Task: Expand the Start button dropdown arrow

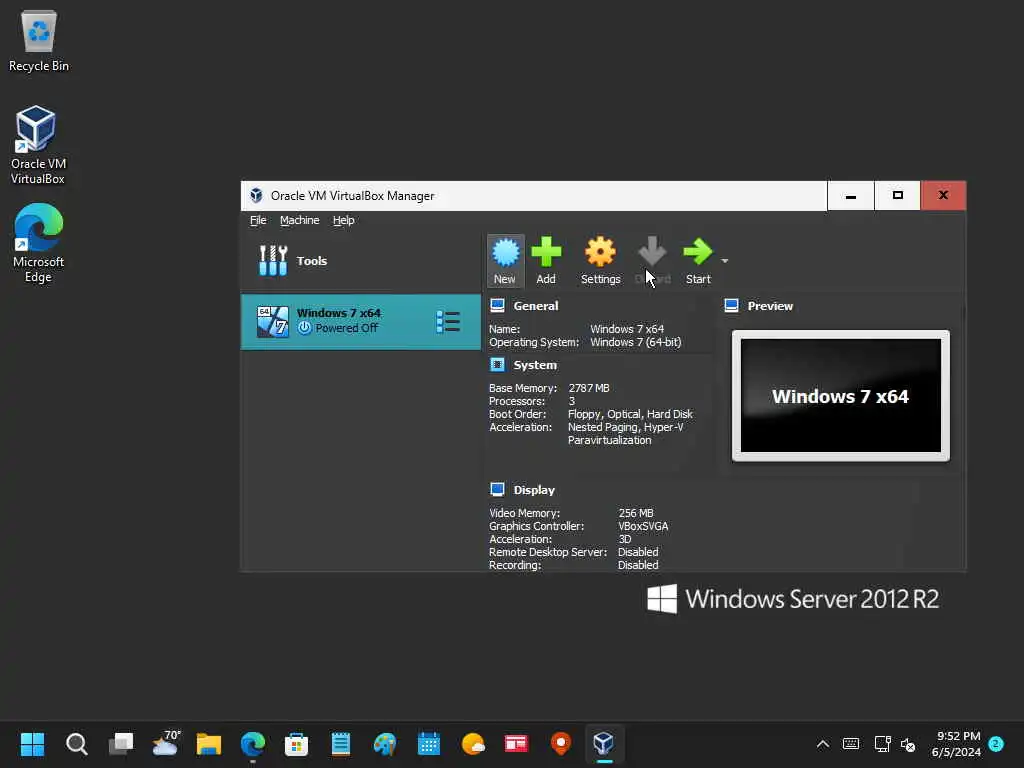Action: point(724,261)
